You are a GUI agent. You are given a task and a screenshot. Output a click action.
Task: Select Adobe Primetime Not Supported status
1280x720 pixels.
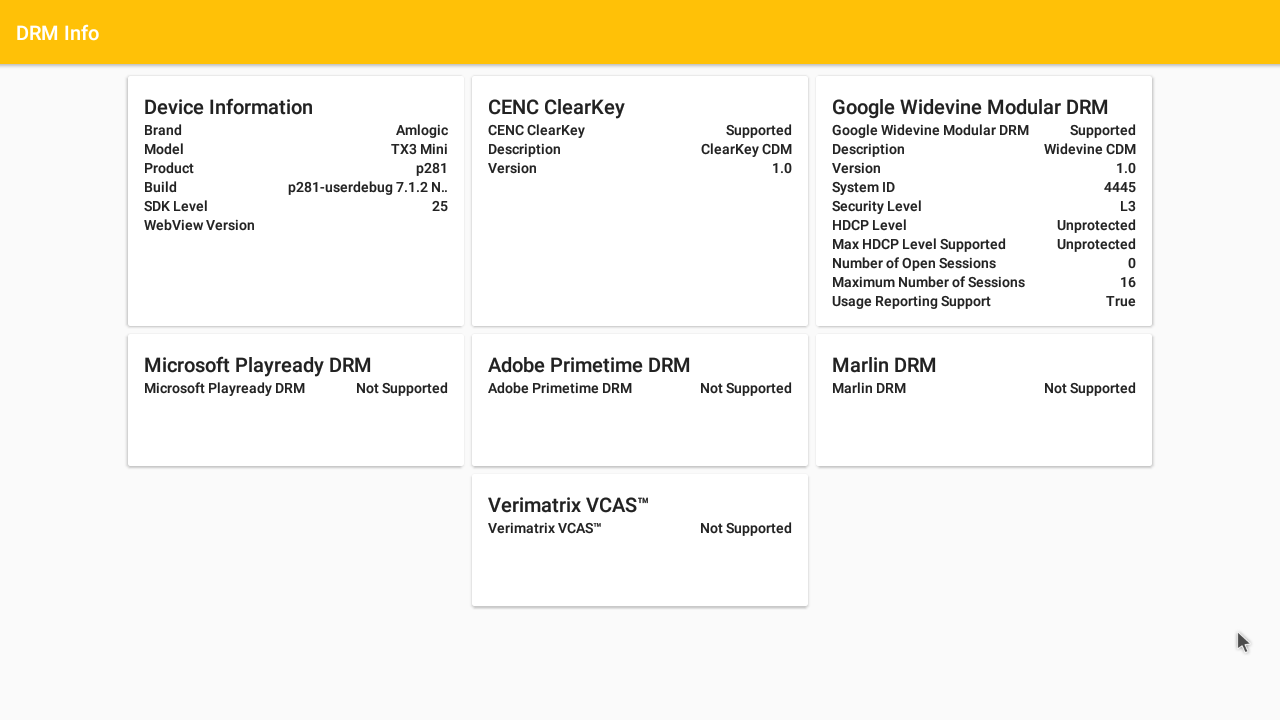(746, 388)
